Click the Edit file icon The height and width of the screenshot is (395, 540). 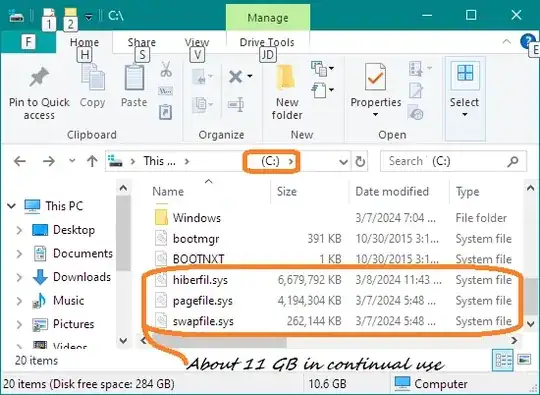pyautogui.click(x=416, y=91)
